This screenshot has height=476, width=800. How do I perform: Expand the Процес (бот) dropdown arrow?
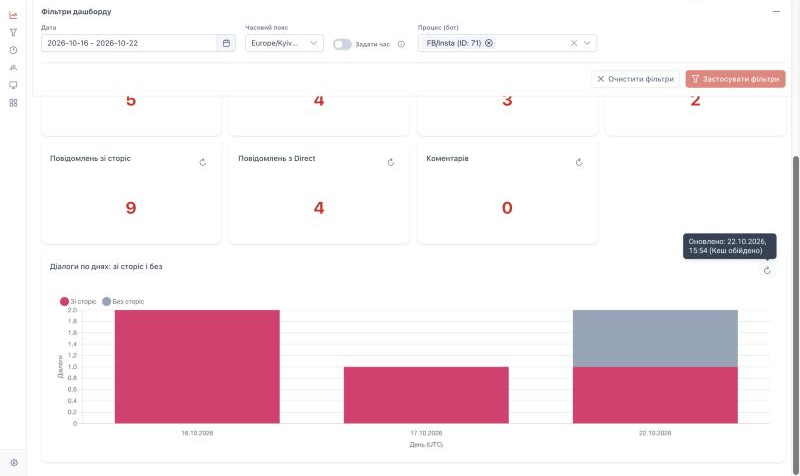click(587, 43)
